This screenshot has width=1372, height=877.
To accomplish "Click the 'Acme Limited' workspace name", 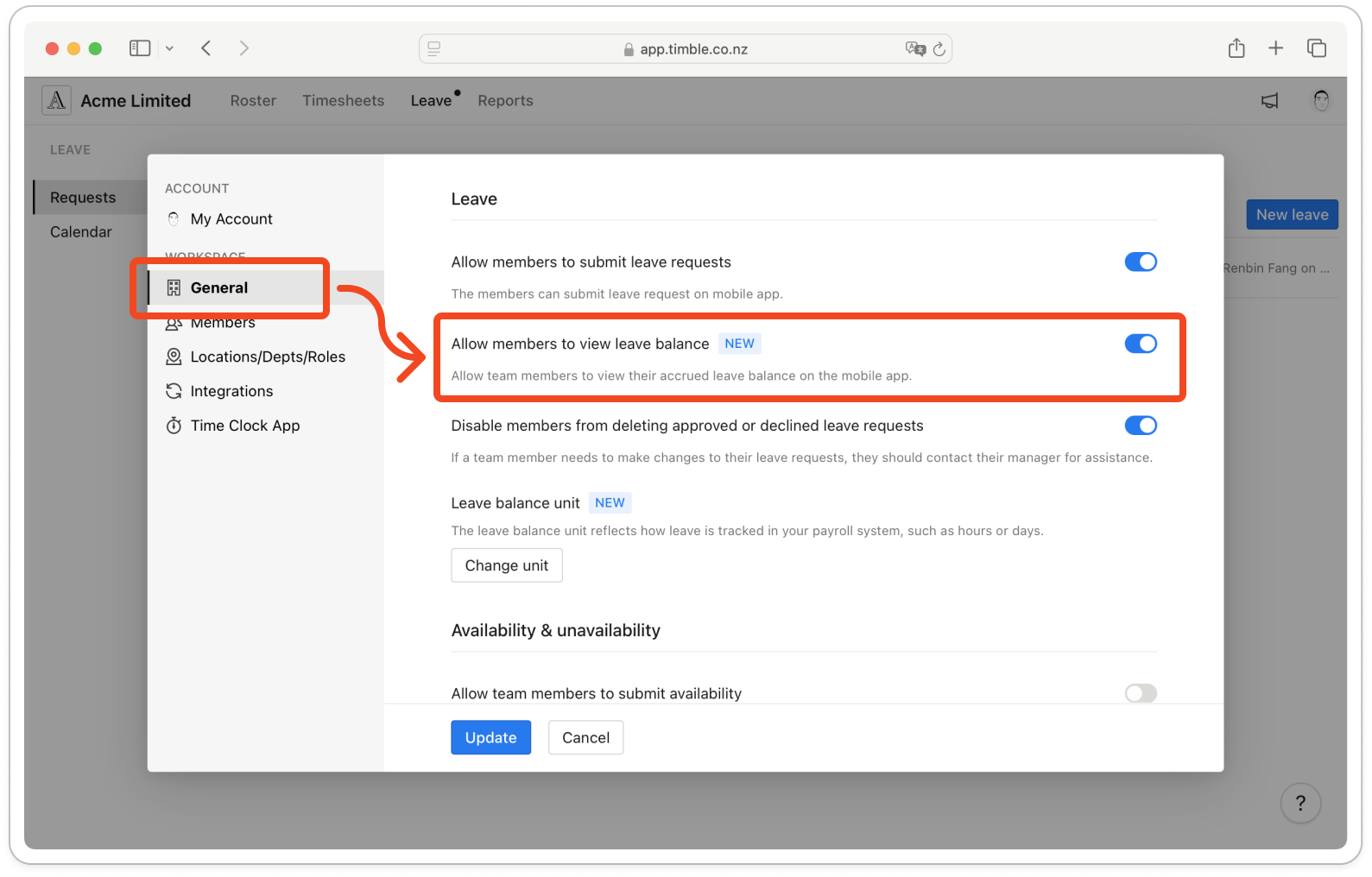I will 136,101.
